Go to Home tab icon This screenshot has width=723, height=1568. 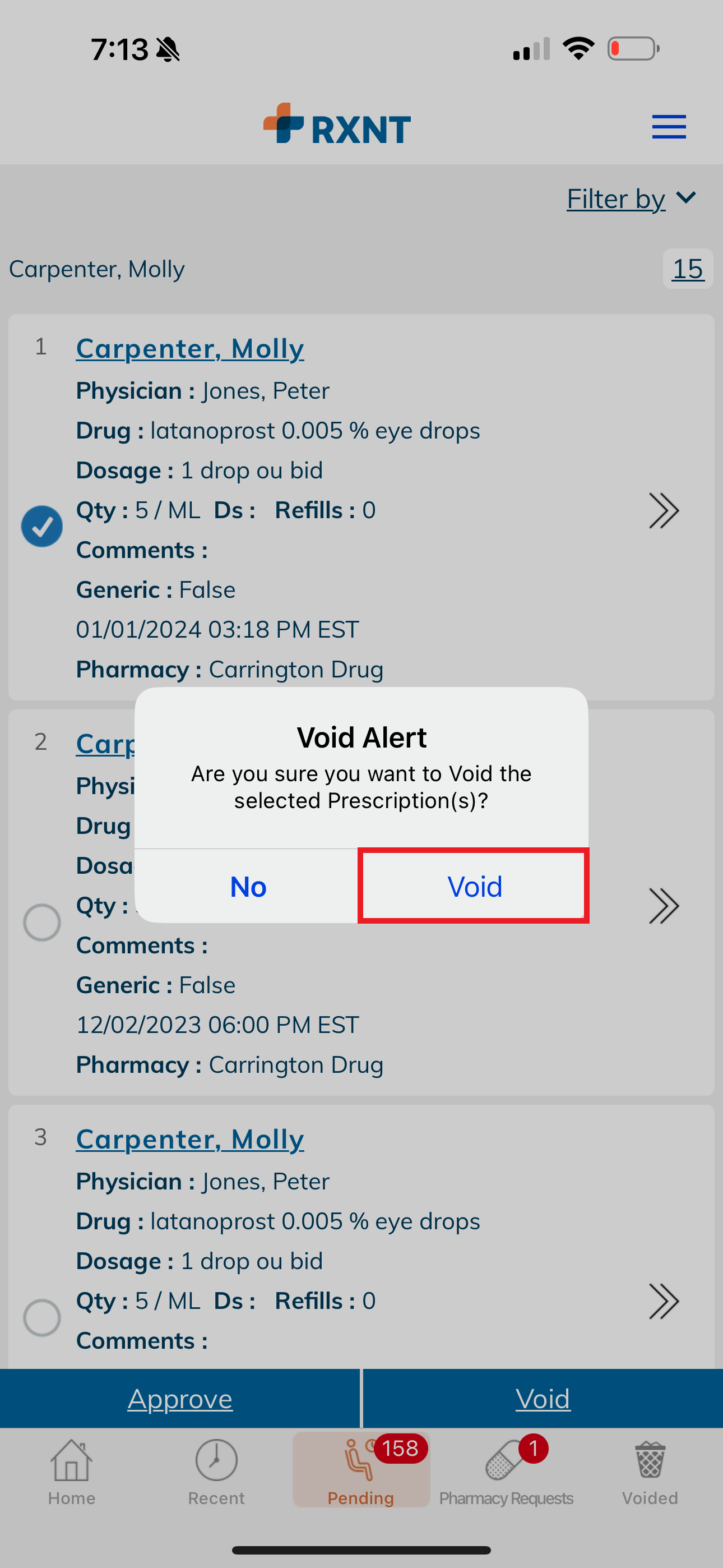point(72,1460)
